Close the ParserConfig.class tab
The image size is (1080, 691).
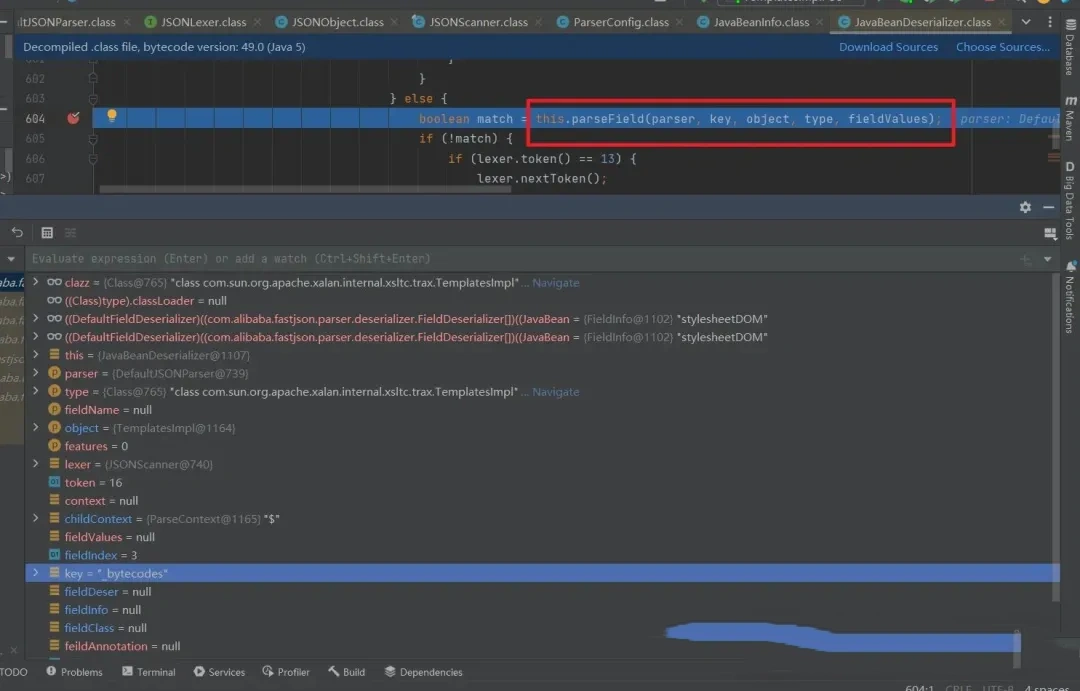pos(679,22)
